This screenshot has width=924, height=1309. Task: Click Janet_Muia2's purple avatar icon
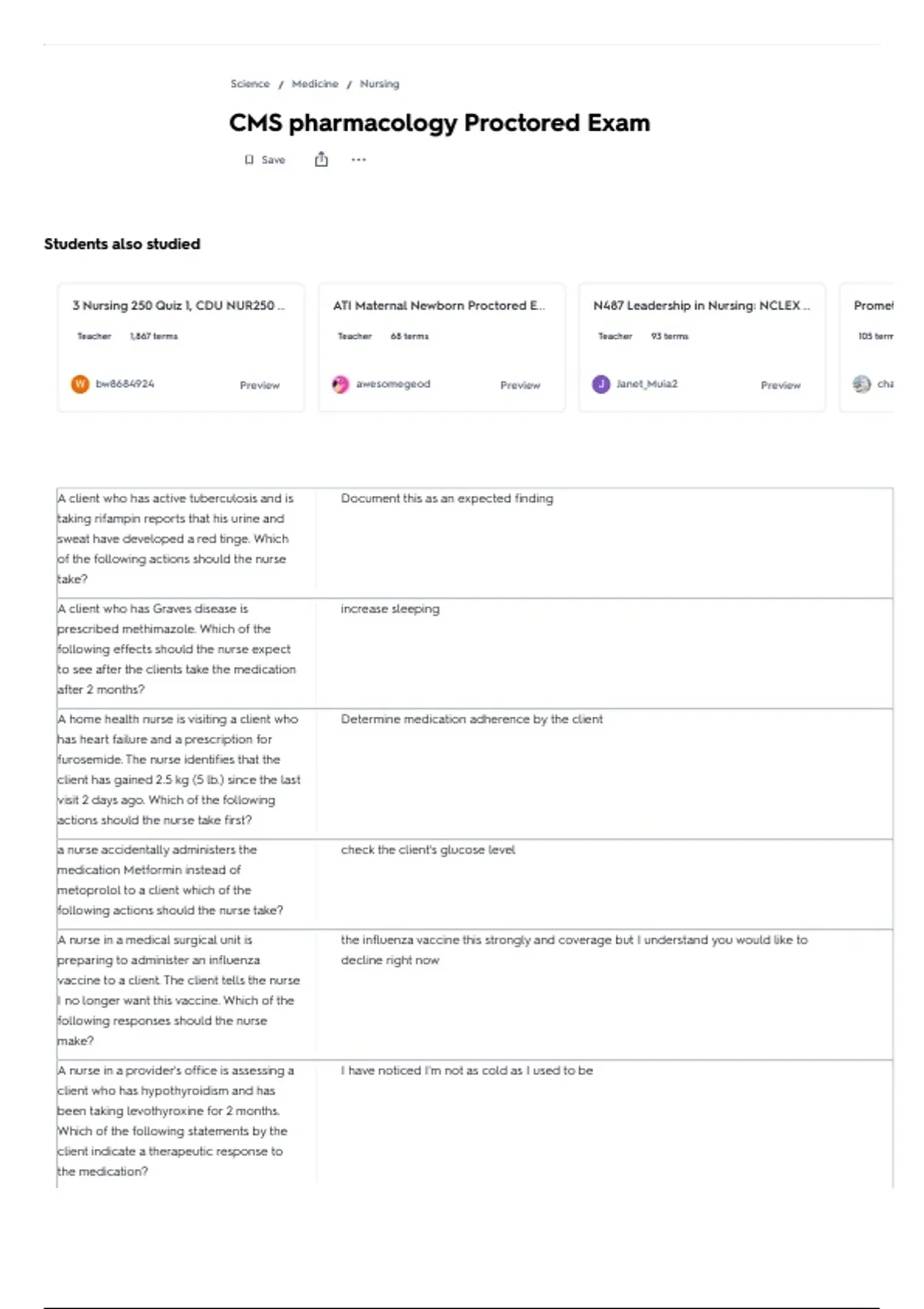pos(601,384)
